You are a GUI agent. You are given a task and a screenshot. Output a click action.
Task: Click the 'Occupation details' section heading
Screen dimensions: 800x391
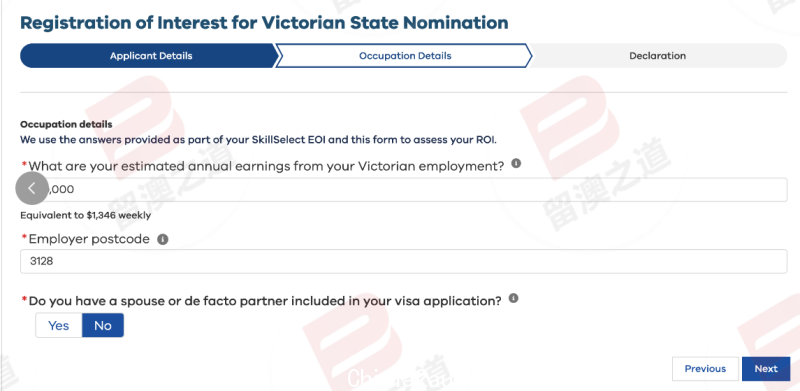tap(66, 125)
